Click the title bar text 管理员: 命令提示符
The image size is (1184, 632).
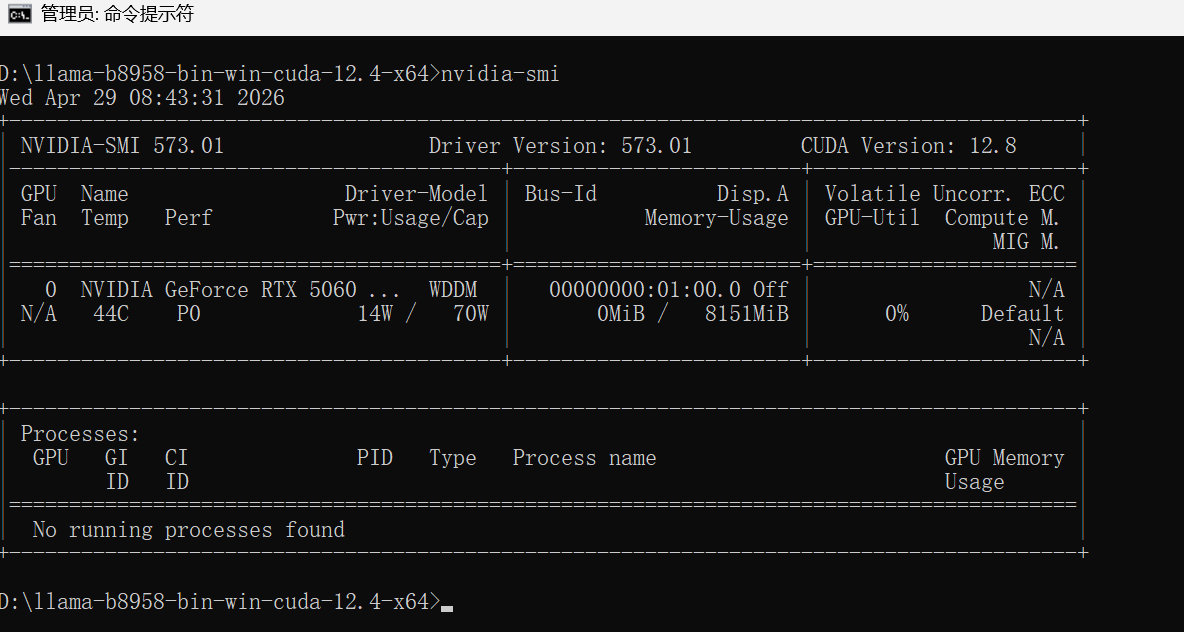tap(117, 14)
